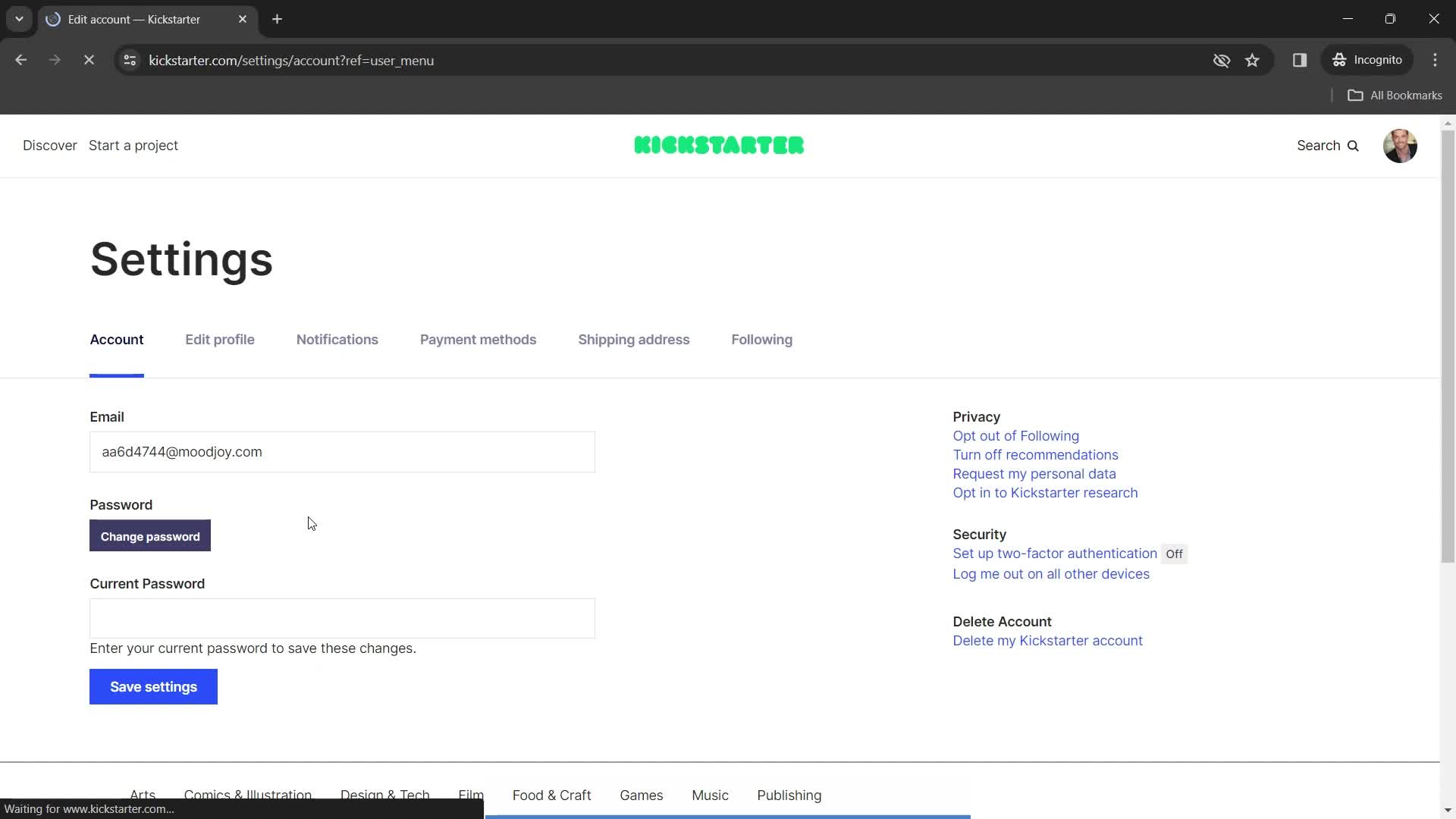This screenshot has width=1456, height=819.
Task: Open the Payment methods tab
Action: pyautogui.click(x=479, y=340)
